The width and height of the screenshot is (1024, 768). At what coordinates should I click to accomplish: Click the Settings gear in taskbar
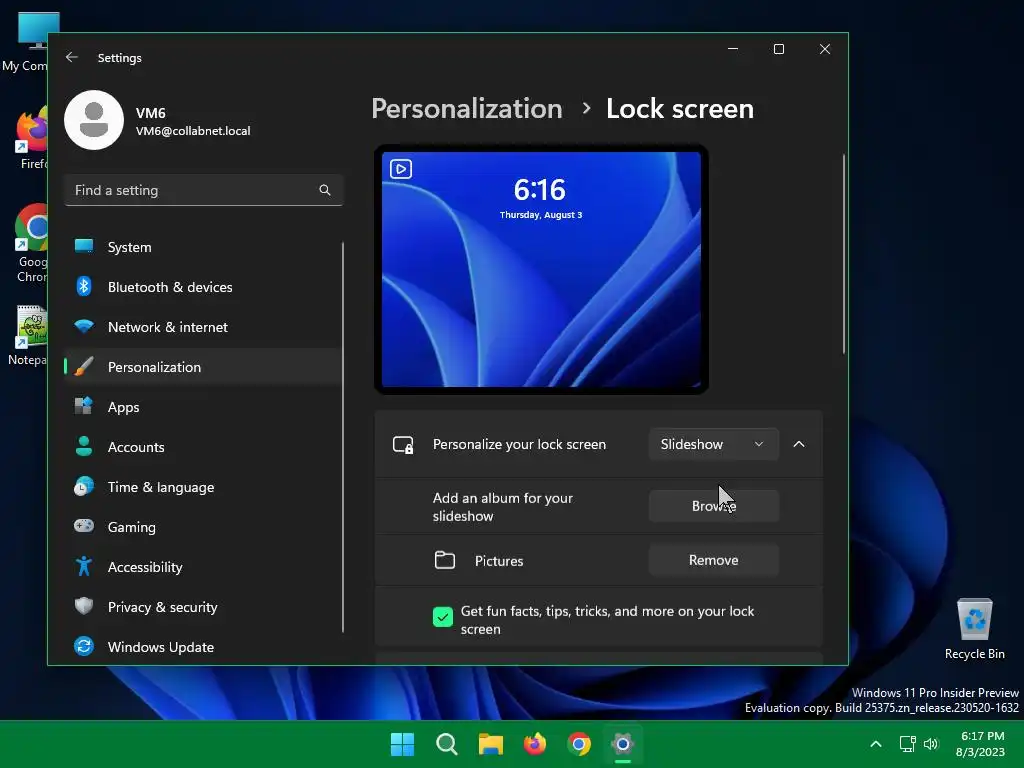623,744
